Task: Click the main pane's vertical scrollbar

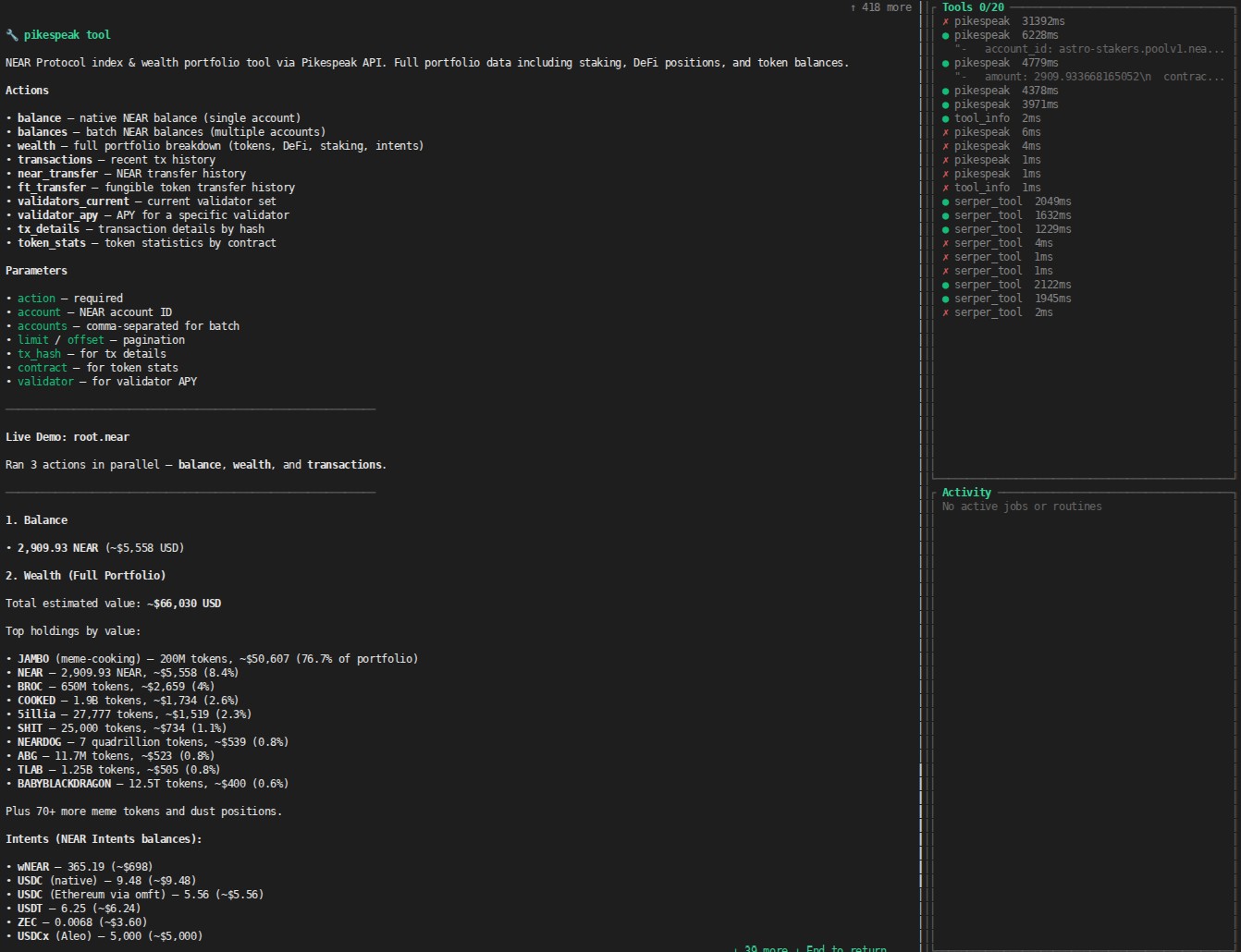Action: click(x=921, y=476)
